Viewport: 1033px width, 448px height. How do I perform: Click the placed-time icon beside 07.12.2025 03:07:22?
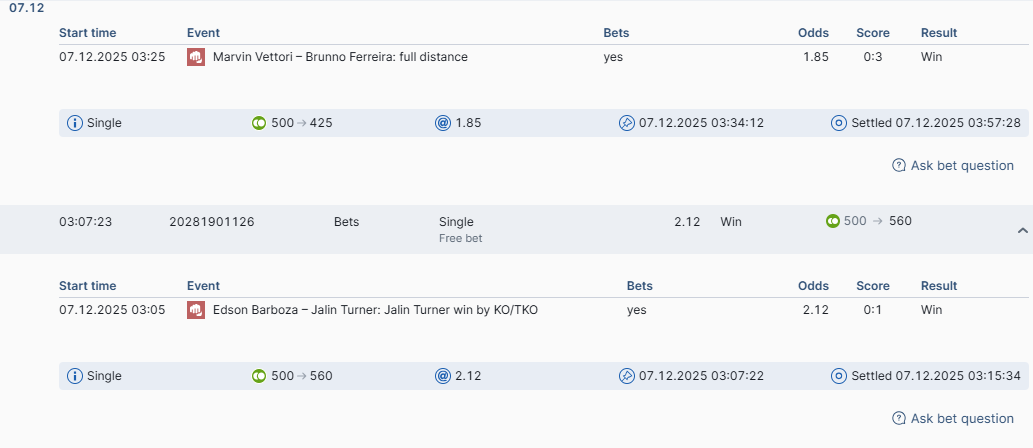tap(627, 376)
